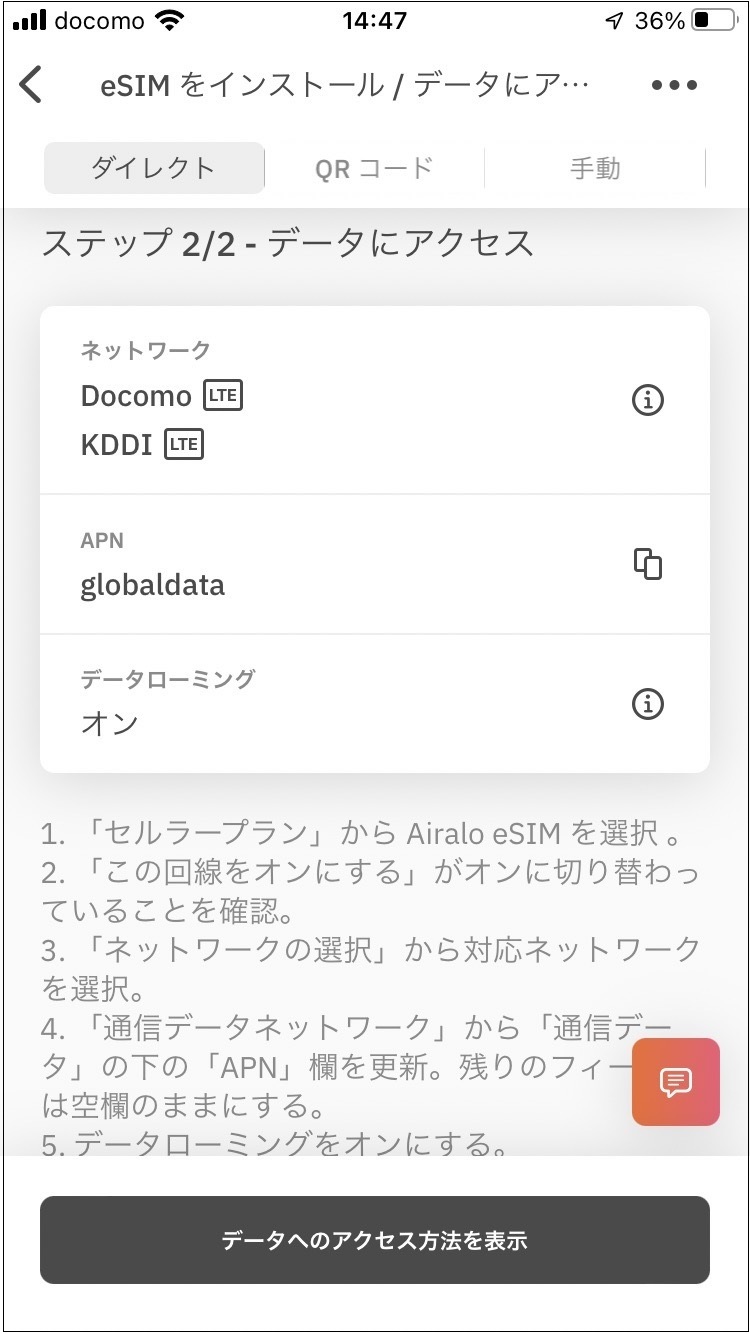Tap the ステップ 2/2 heading
750x1334 pixels.
tap(288, 244)
